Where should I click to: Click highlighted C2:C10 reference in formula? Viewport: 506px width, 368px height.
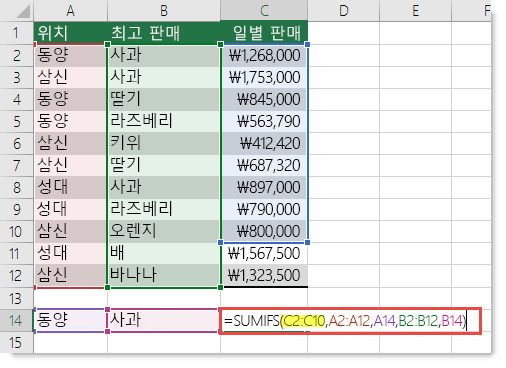[304, 321]
